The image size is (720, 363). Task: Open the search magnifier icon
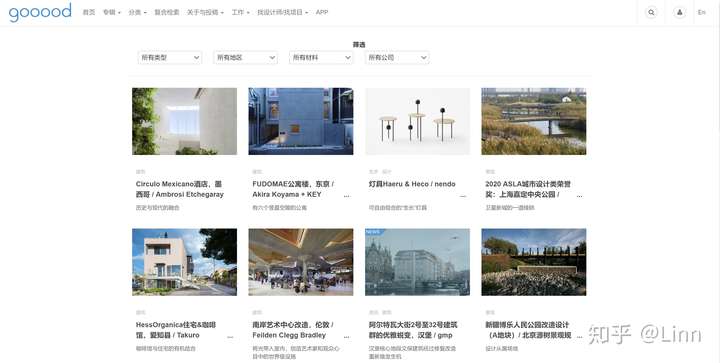pos(651,12)
